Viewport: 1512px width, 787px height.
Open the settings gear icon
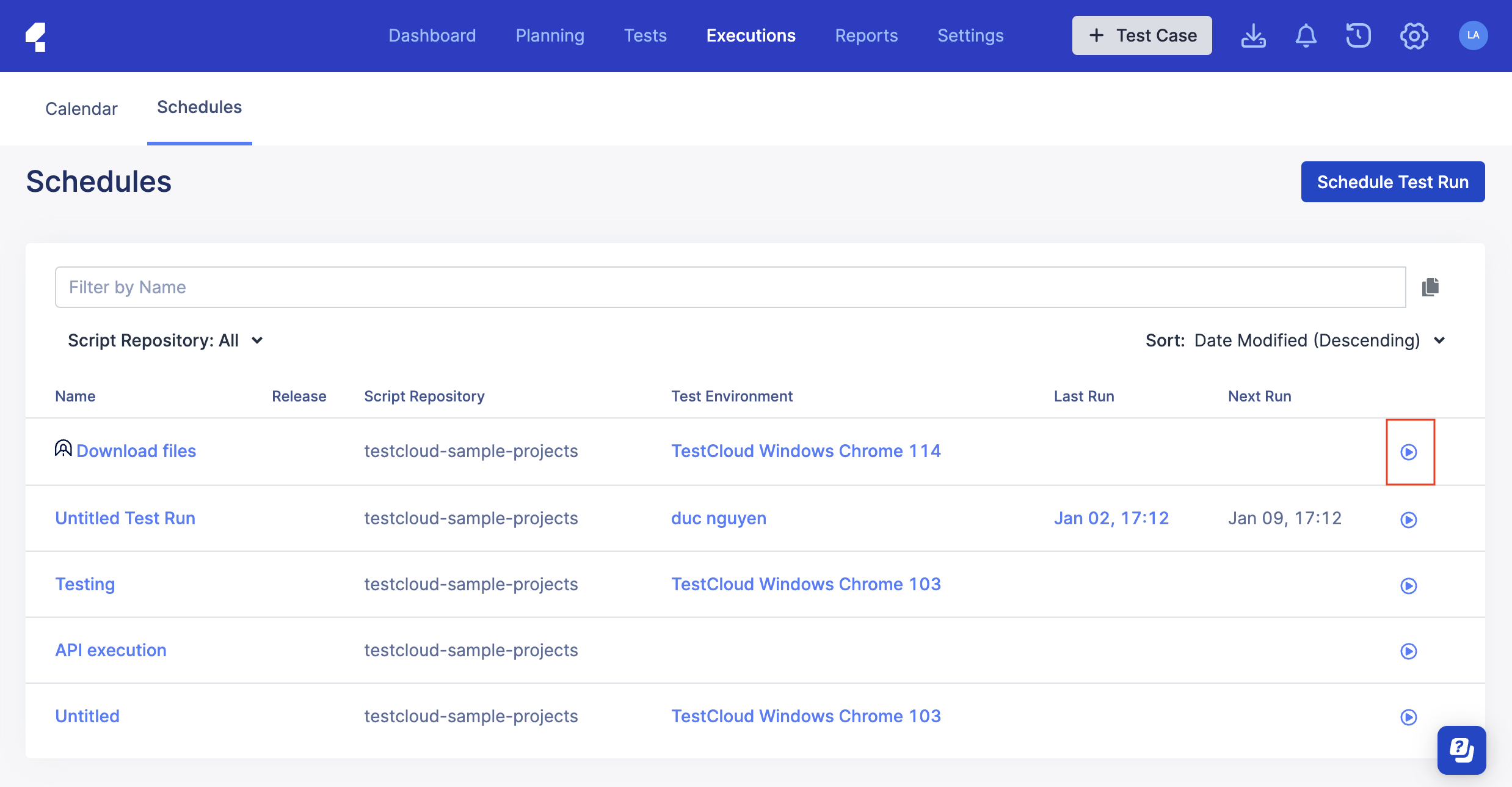click(1414, 35)
